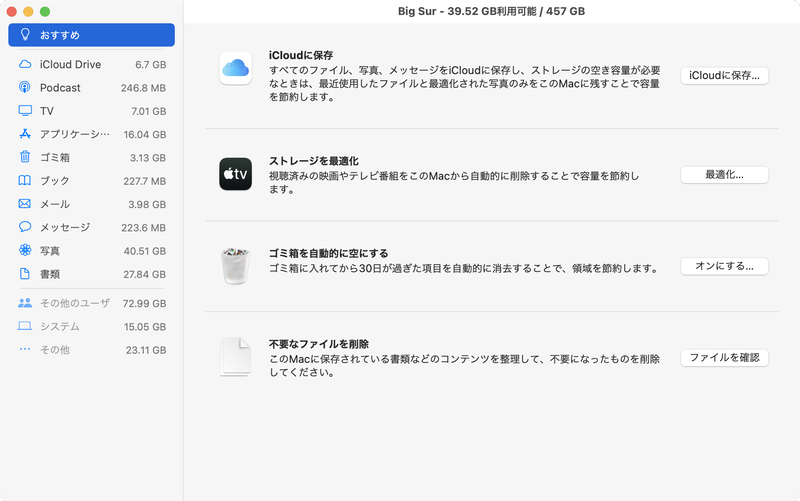Click the 6.7 GB size value
This screenshot has height=501, width=800.
tap(151, 65)
